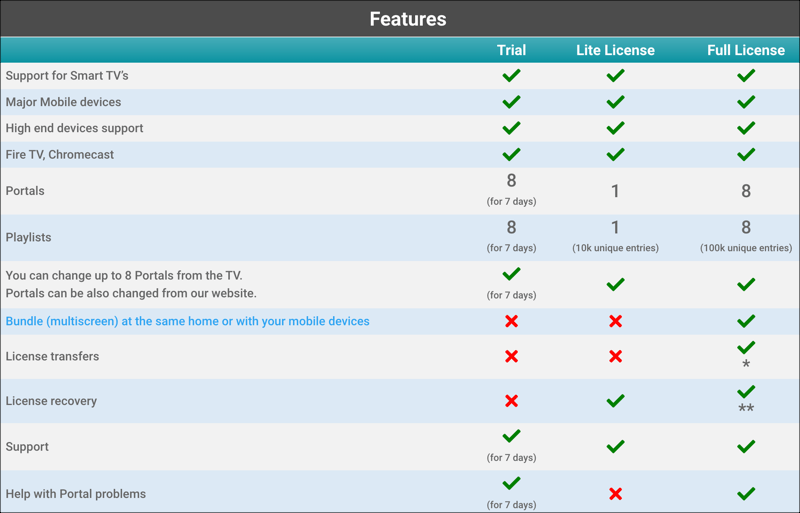
Task: Click the Trial red X for License recovery
Action: 511,401
